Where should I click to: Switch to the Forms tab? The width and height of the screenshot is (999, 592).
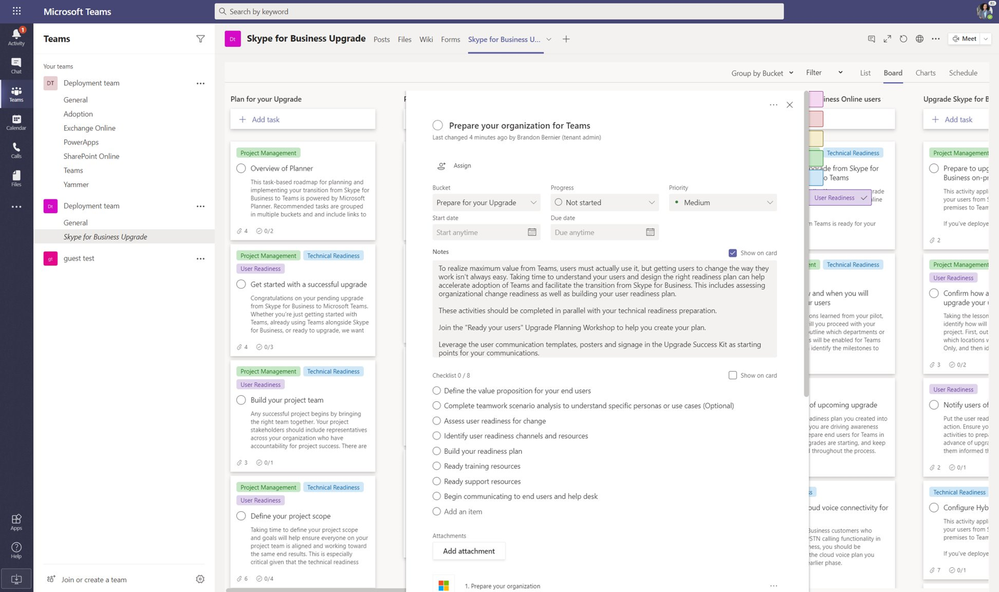[x=450, y=40]
